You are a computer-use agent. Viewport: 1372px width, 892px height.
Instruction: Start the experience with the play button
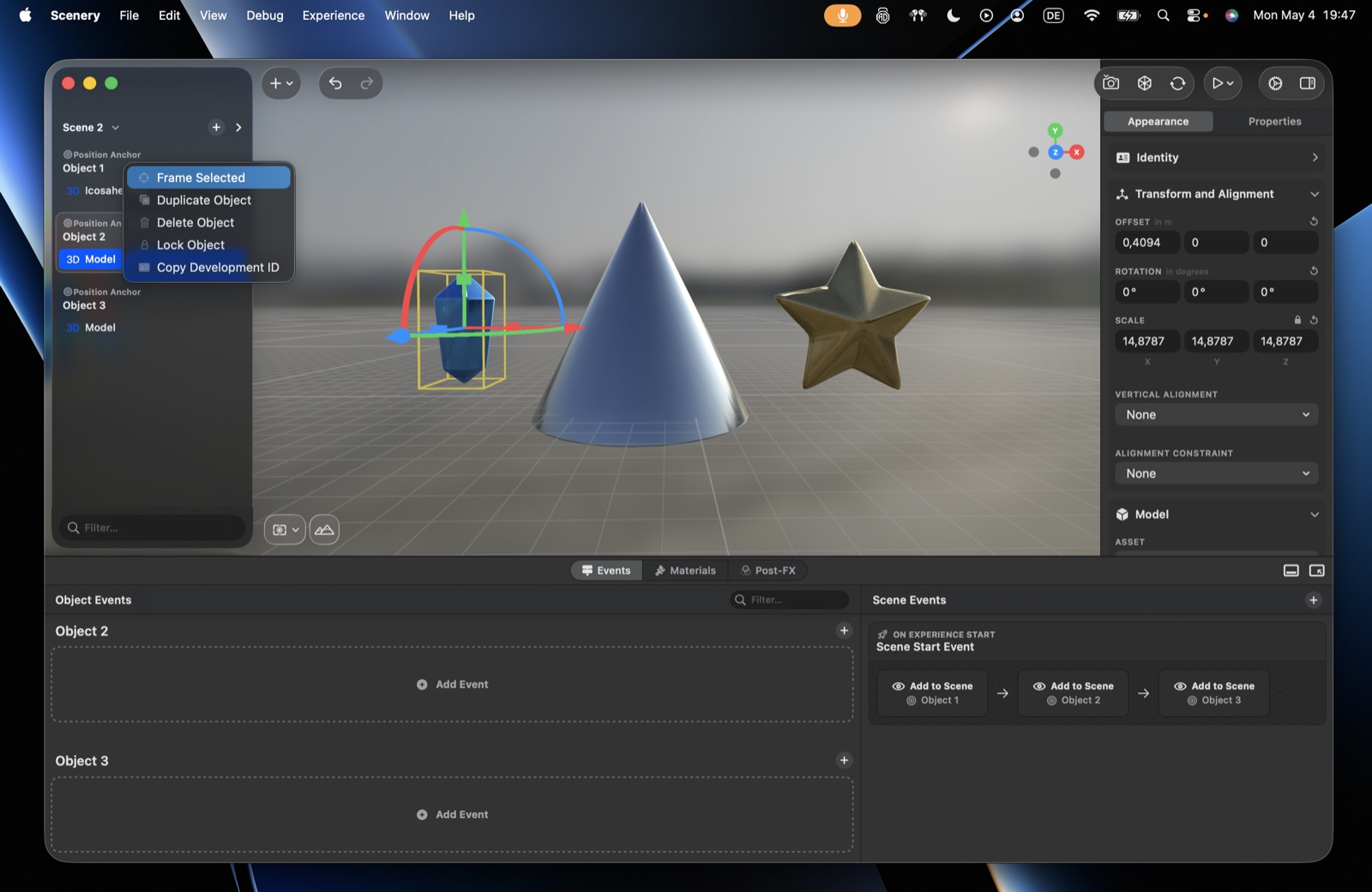click(x=1223, y=83)
